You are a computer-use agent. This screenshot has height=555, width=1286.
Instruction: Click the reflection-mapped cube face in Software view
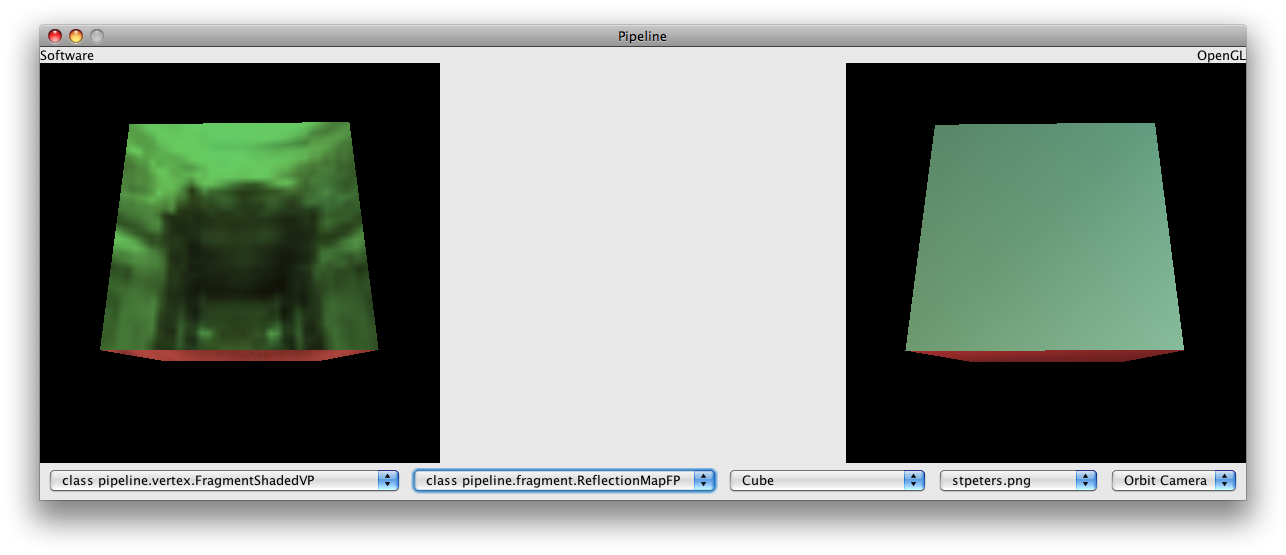240,235
